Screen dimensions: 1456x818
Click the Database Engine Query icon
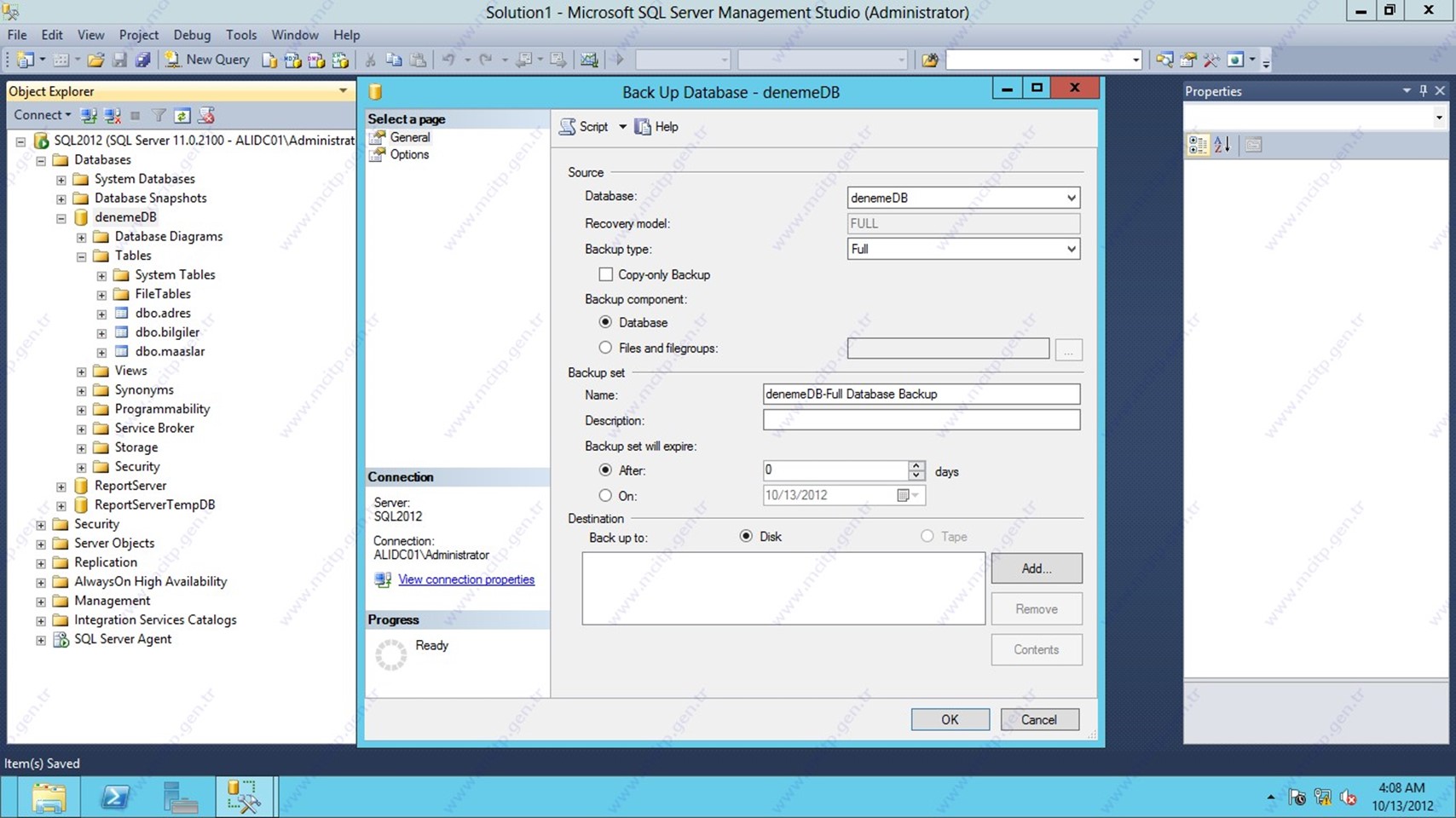269,60
